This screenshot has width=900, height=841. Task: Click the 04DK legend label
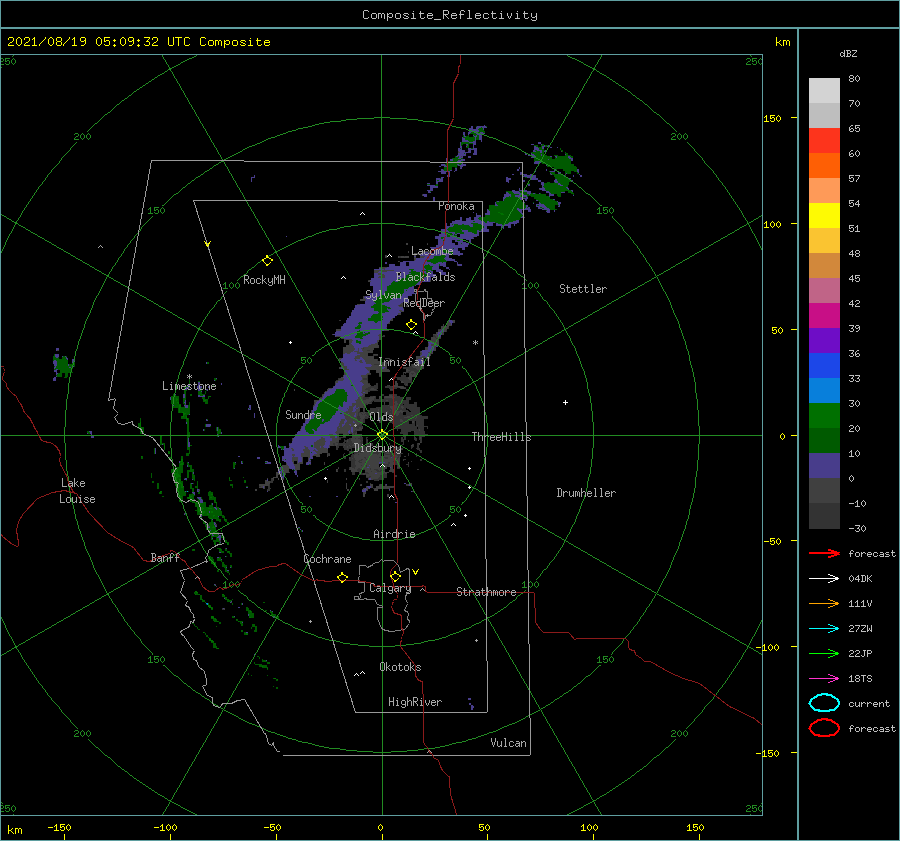(860, 578)
